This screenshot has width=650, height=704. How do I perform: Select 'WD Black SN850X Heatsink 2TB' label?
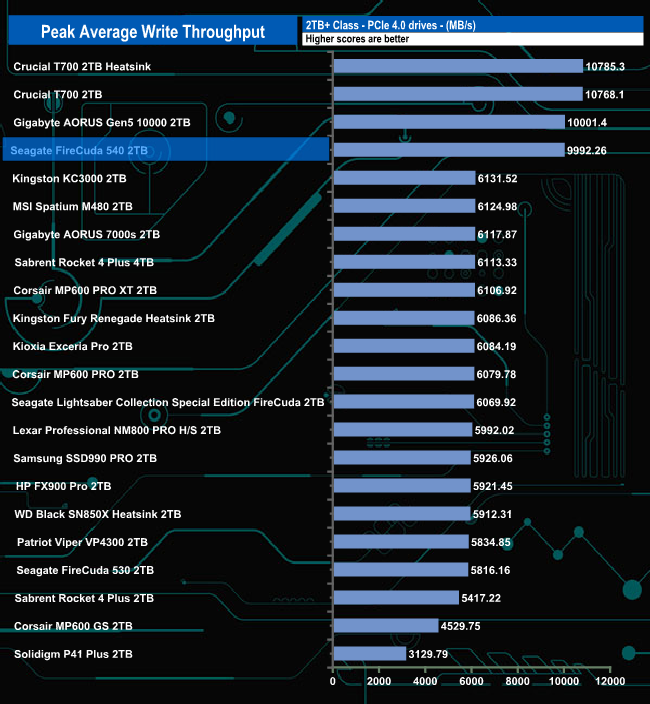pyautogui.click(x=97, y=514)
